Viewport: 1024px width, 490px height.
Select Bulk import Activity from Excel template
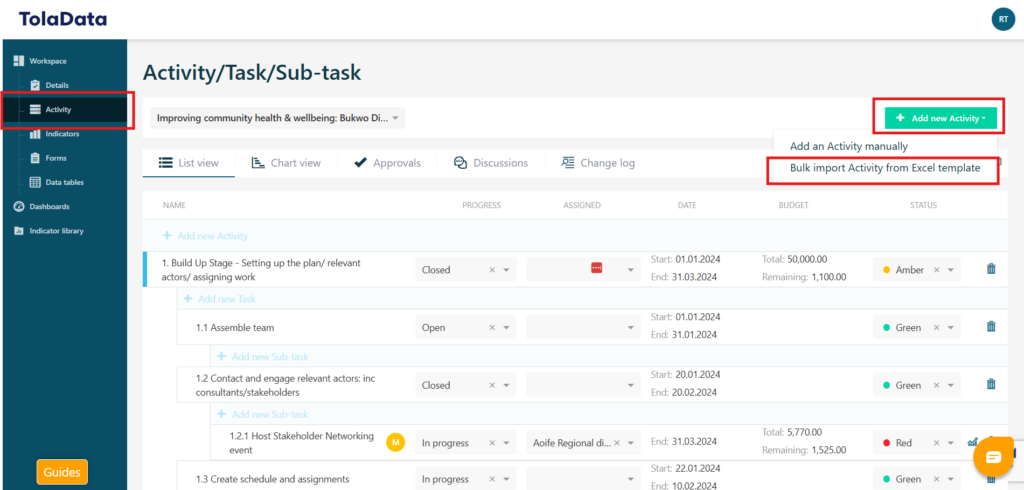click(884, 169)
